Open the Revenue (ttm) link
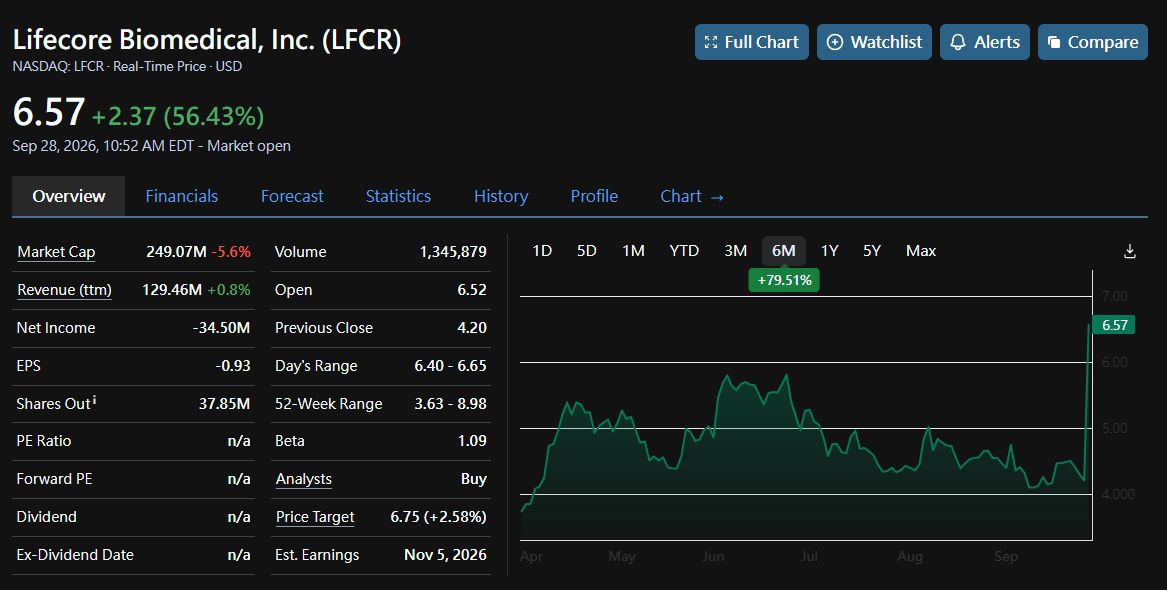Viewport: 1167px width, 590px height. 64,290
